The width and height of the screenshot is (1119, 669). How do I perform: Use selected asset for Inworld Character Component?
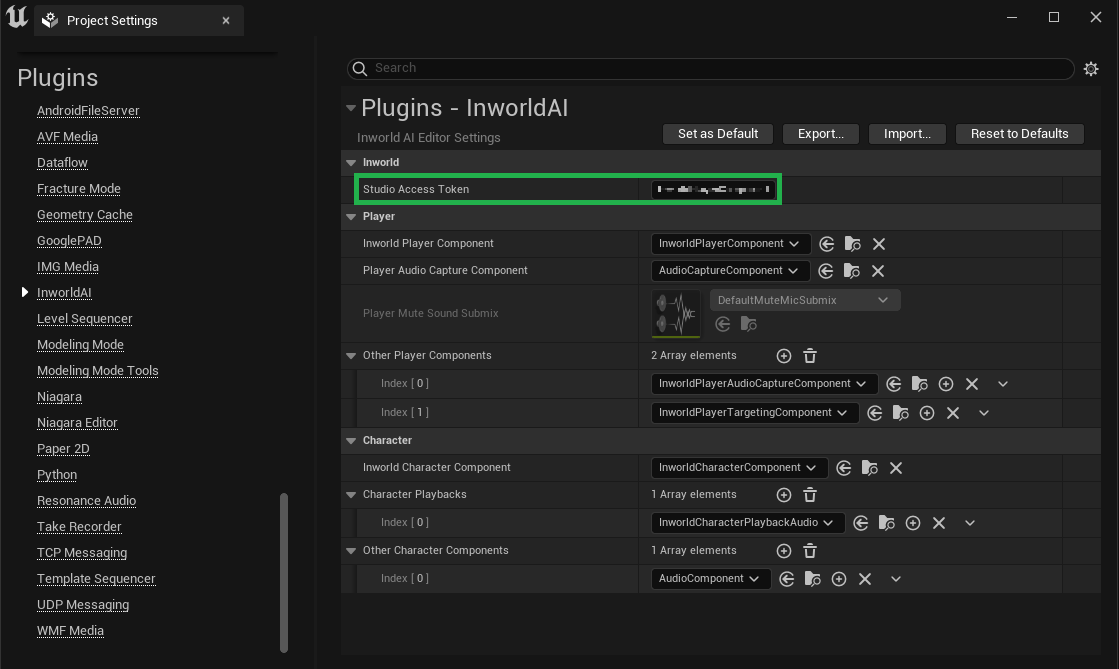[x=844, y=468]
